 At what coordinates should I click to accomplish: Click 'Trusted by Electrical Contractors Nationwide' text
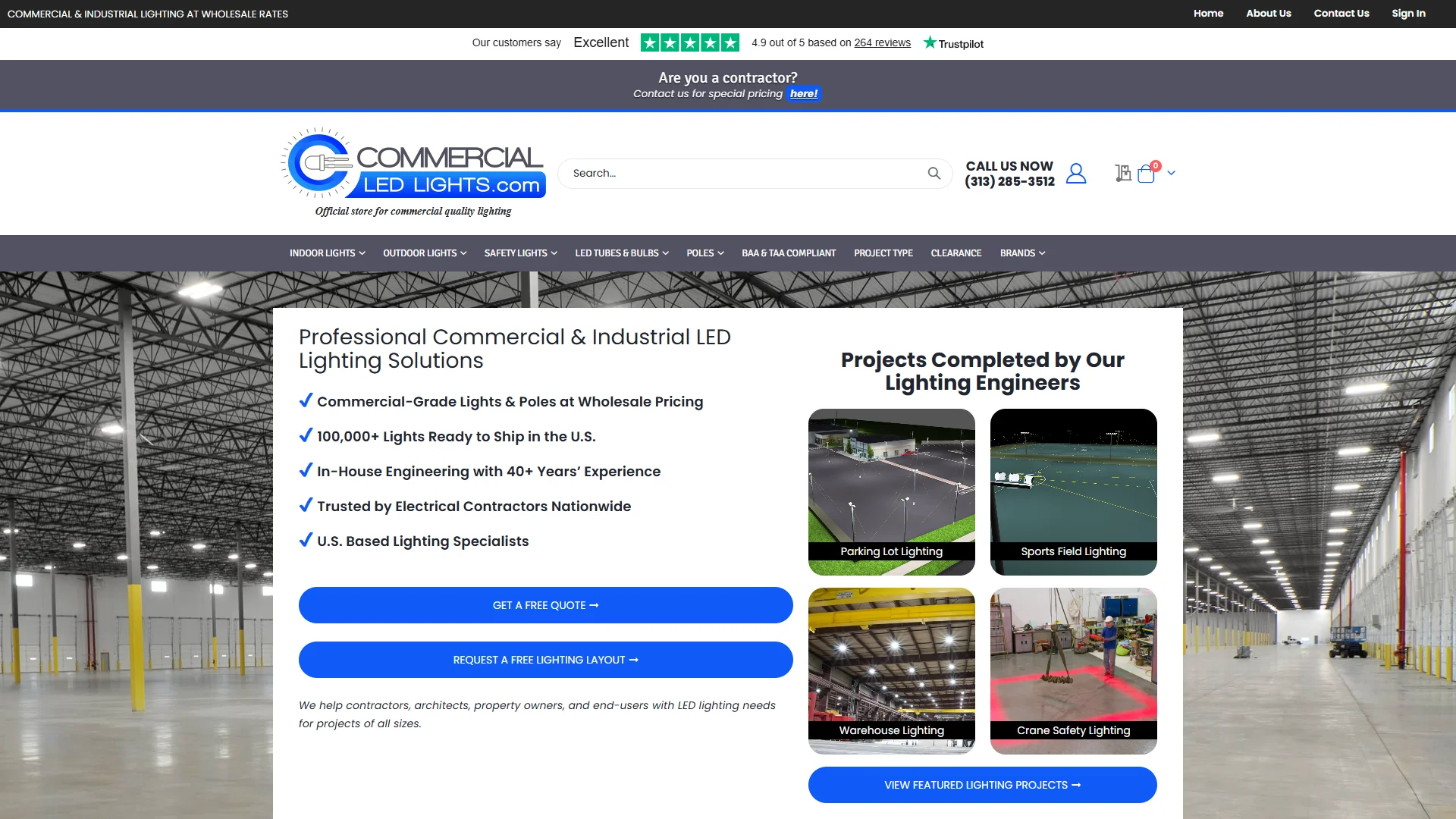[x=474, y=507]
